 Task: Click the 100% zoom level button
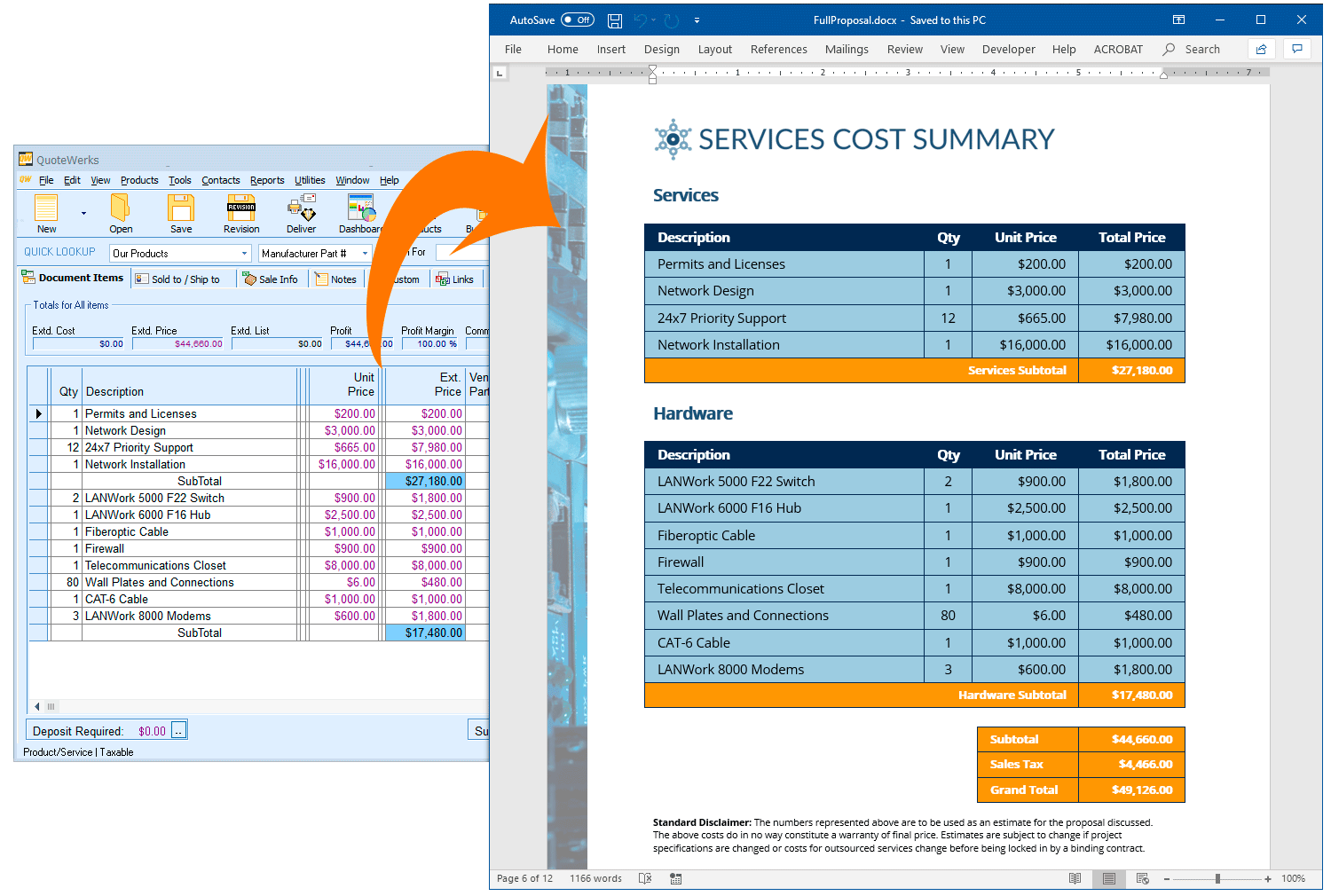[x=1293, y=878]
